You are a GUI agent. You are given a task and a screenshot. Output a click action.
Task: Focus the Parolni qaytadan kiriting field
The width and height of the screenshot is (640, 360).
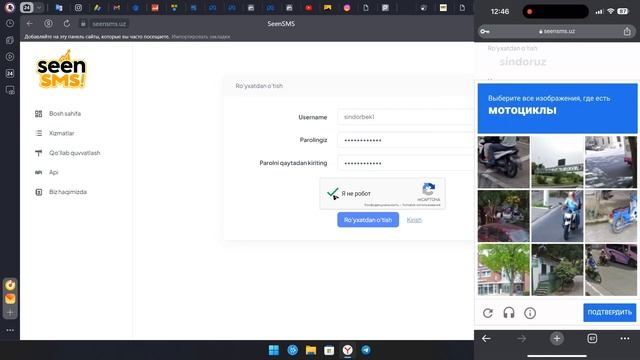click(x=405, y=163)
